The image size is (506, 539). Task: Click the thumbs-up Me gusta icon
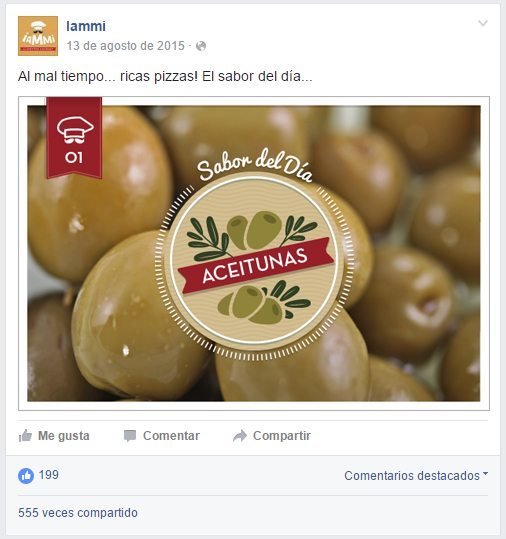coord(25,436)
